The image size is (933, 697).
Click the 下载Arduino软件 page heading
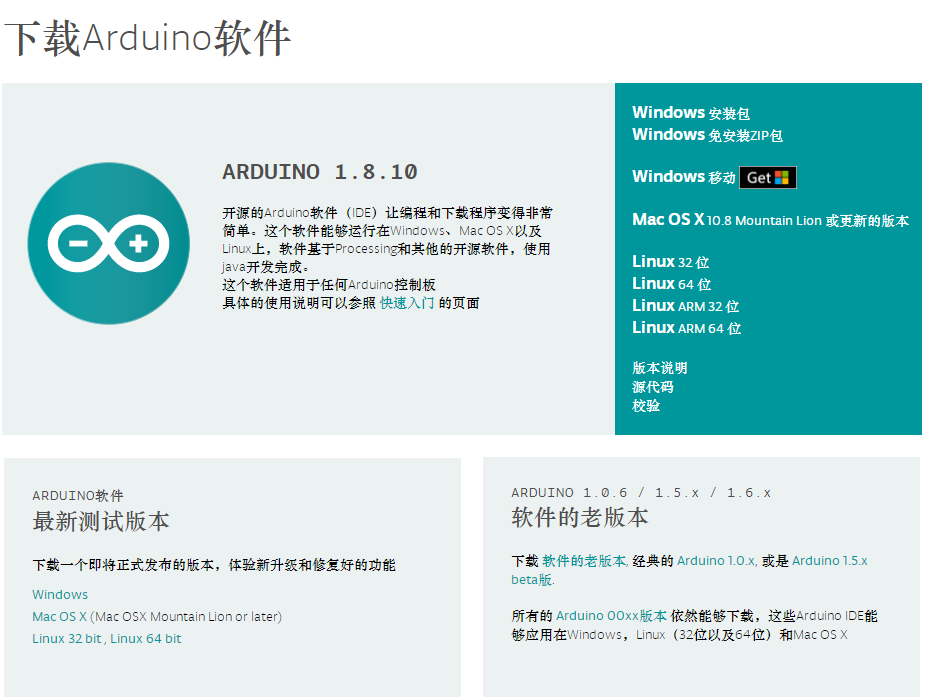coord(148,38)
